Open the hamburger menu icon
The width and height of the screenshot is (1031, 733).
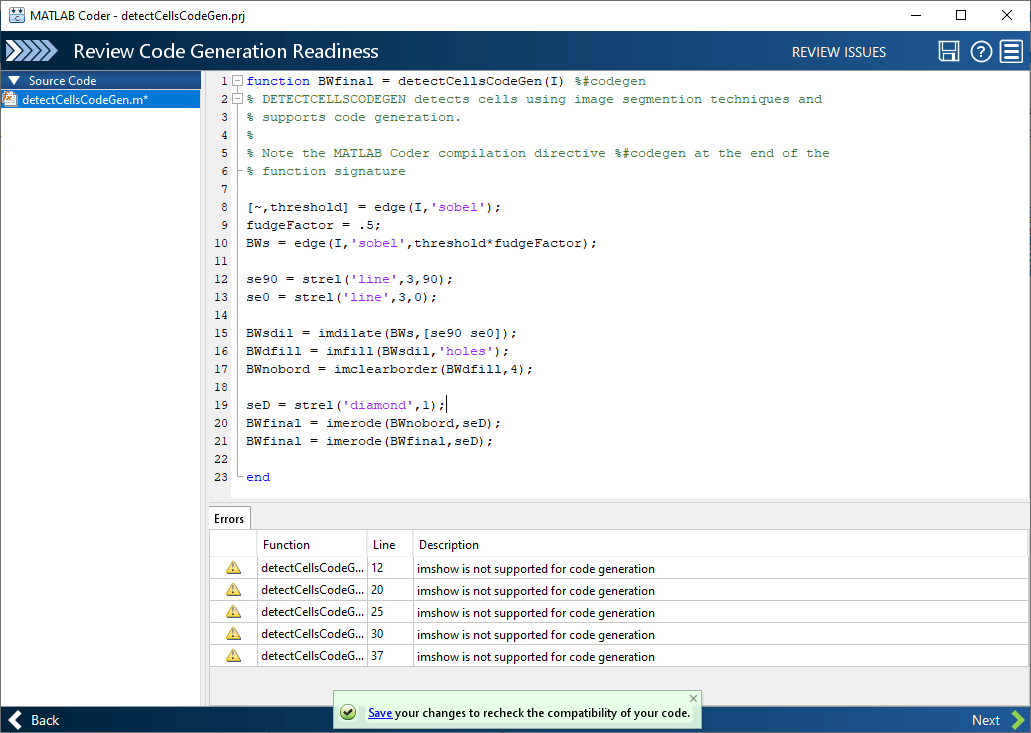(x=1011, y=52)
